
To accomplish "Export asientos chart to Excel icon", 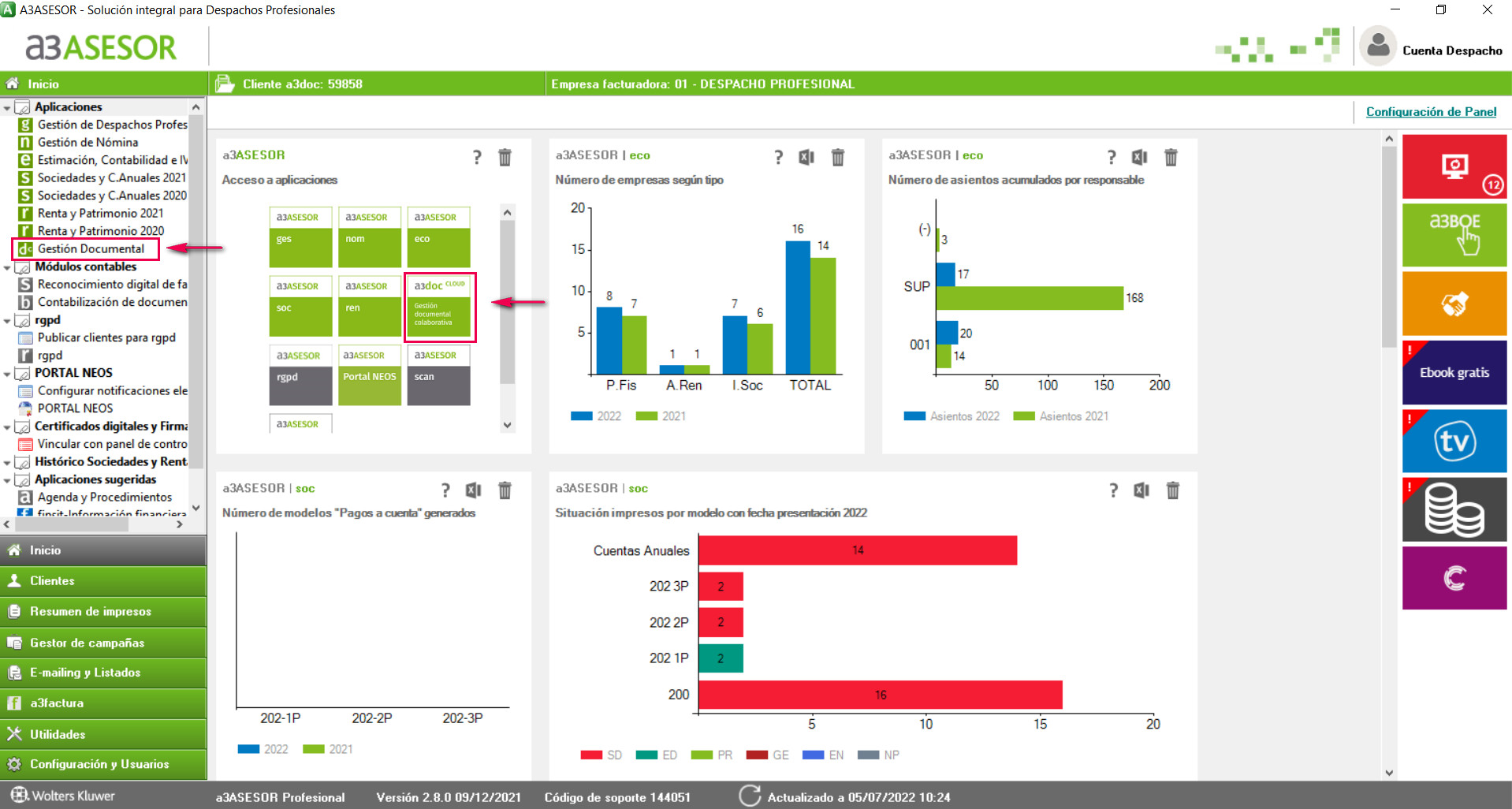I will tap(1139, 157).
